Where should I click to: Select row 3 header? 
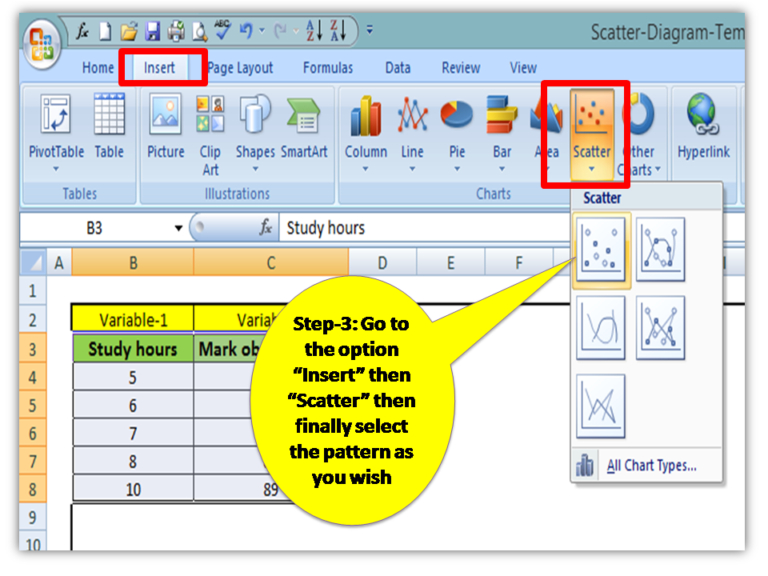tap(33, 350)
